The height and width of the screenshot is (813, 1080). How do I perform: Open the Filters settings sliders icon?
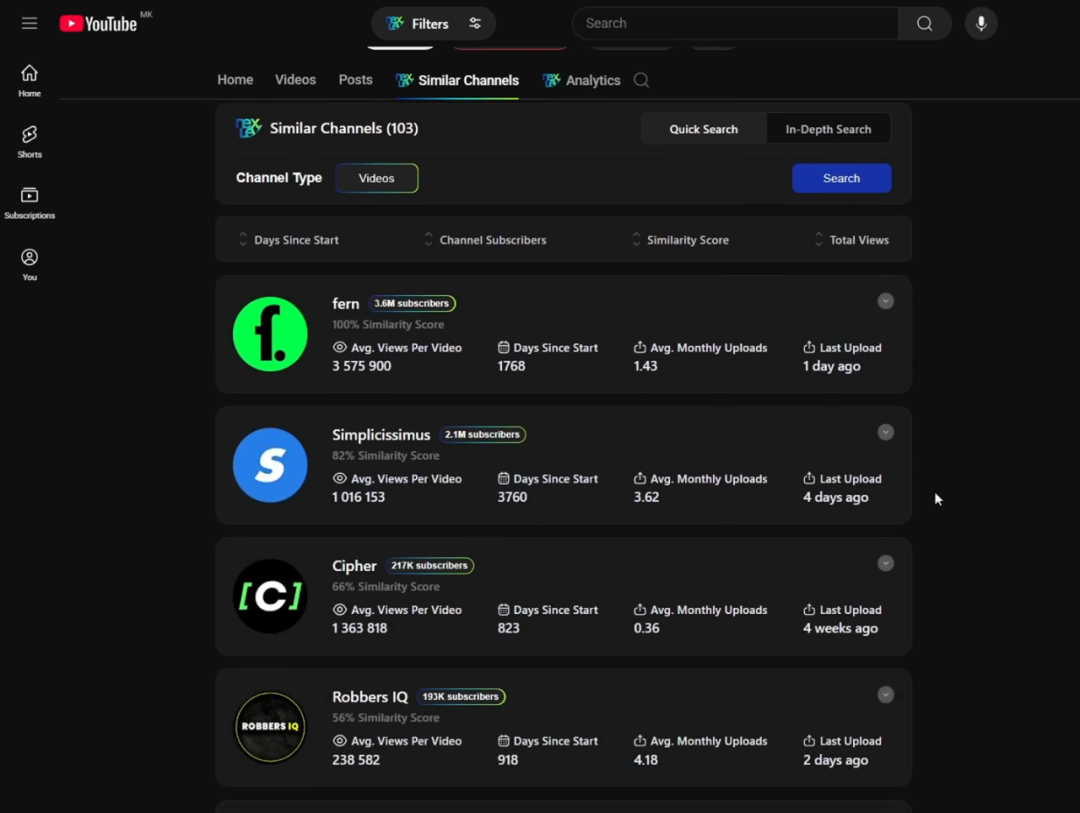[475, 23]
